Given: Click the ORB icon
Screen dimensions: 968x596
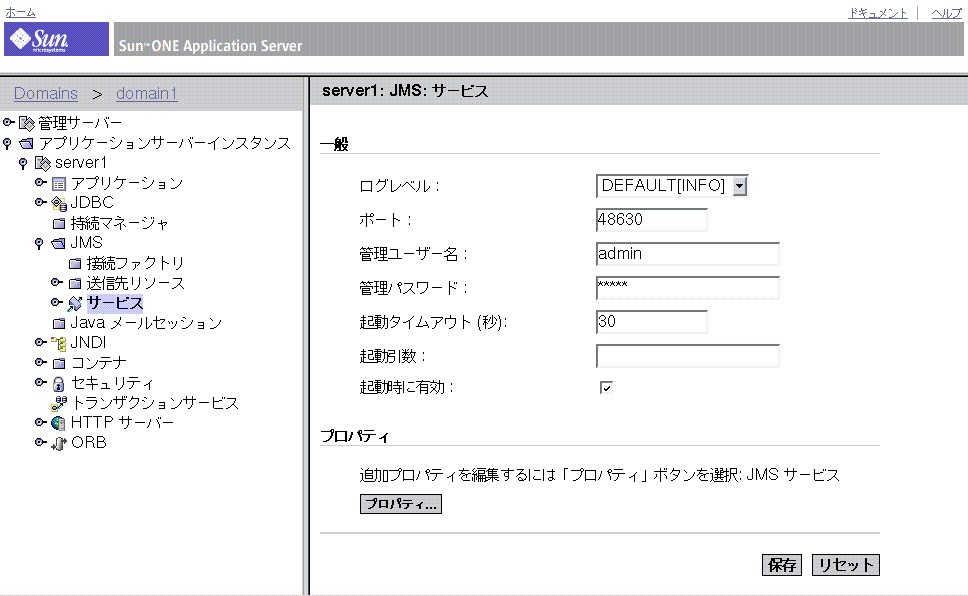Looking at the screenshot, I should (59, 443).
